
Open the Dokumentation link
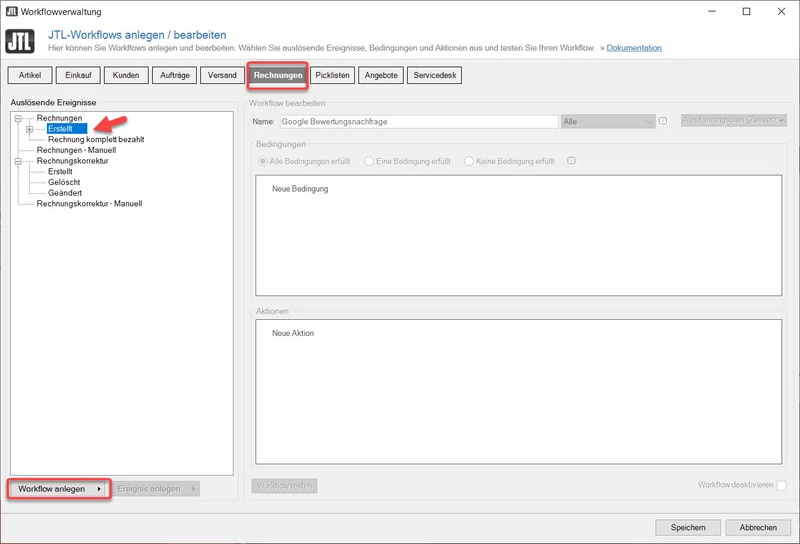point(634,48)
